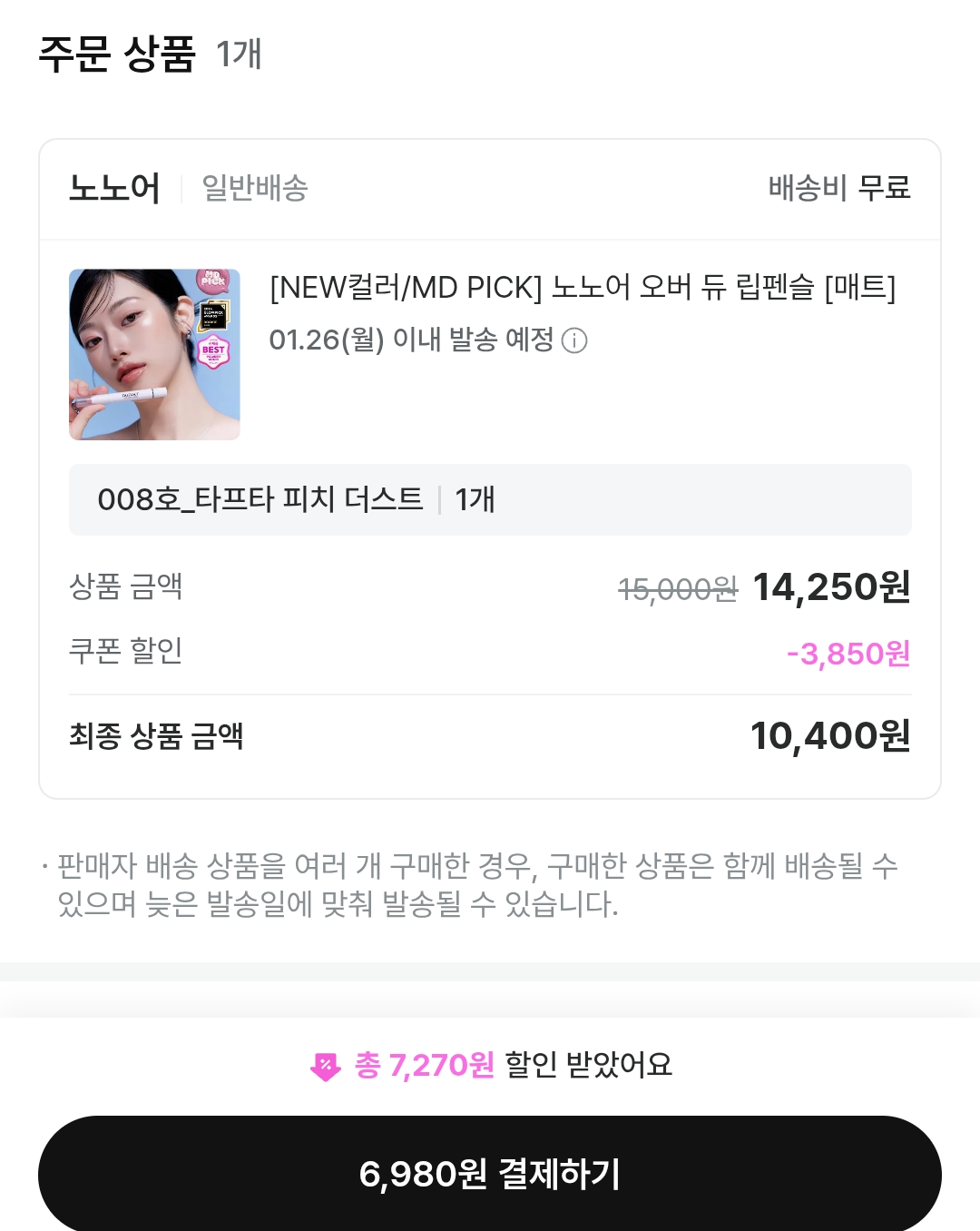Click the 1개 quantity in the option row
The image size is (980, 1231).
pos(475,499)
